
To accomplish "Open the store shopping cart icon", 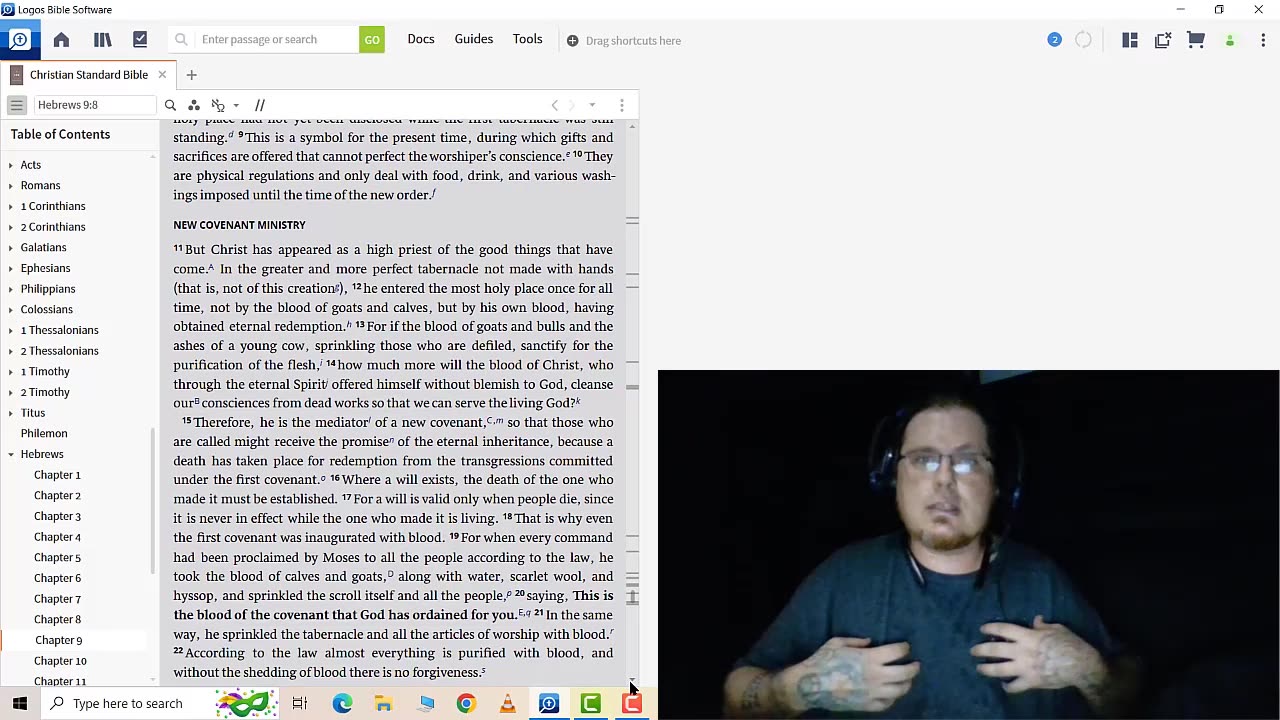I will click(1196, 40).
